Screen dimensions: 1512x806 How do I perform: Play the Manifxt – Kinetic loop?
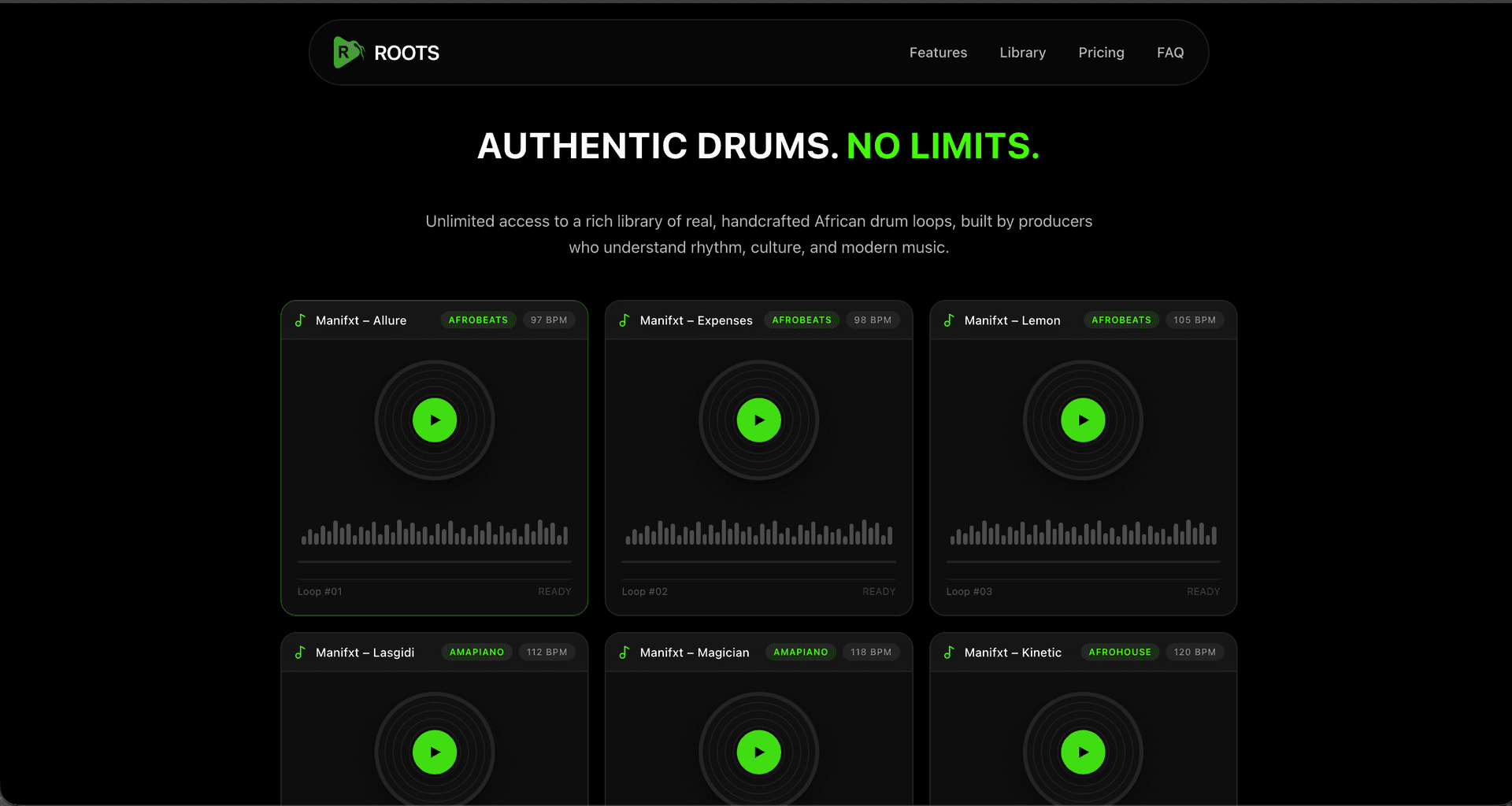point(1083,752)
